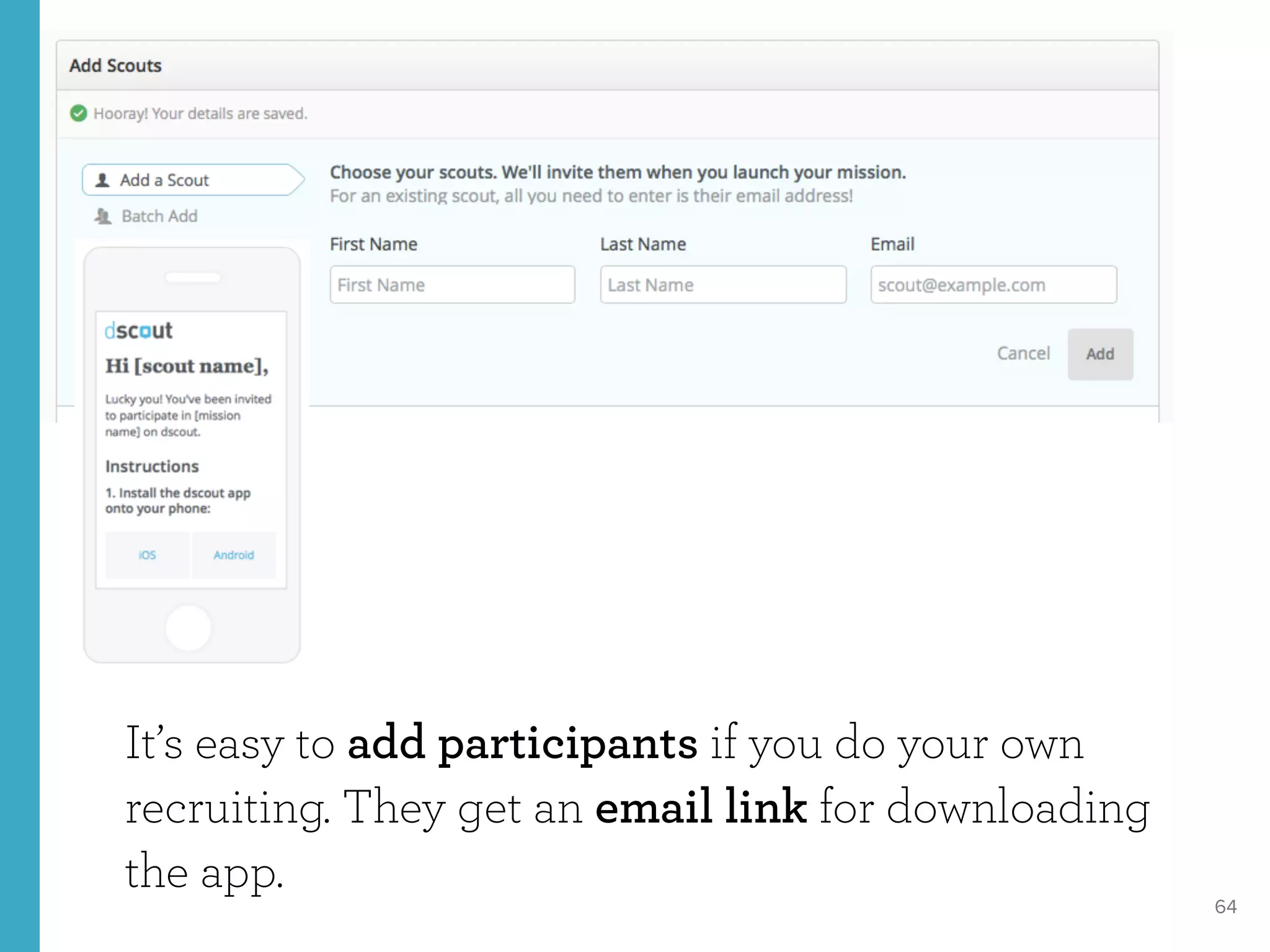
Task: Click the phone preview home button
Action: pyautogui.click(x=189, y=628)
